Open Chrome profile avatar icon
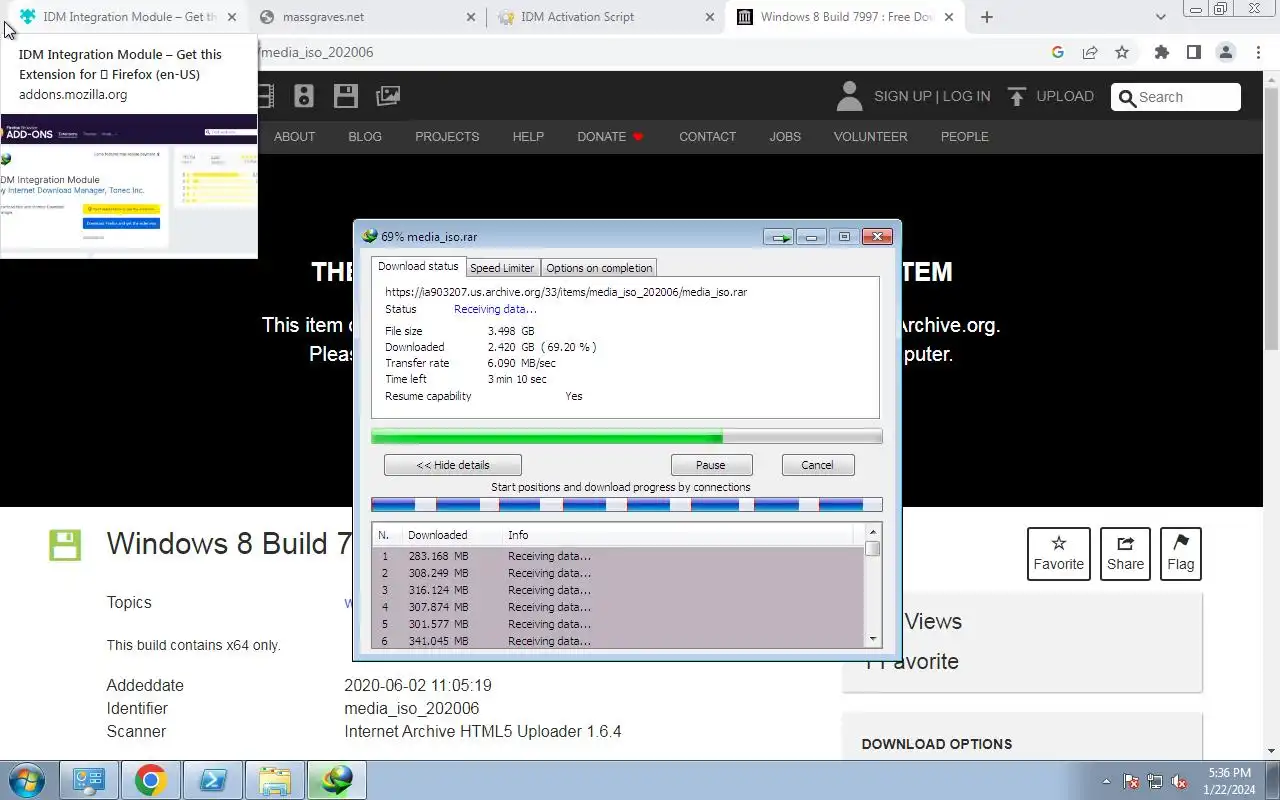This screenshot has width=1280, height=800. click(x=1226, y=52)
